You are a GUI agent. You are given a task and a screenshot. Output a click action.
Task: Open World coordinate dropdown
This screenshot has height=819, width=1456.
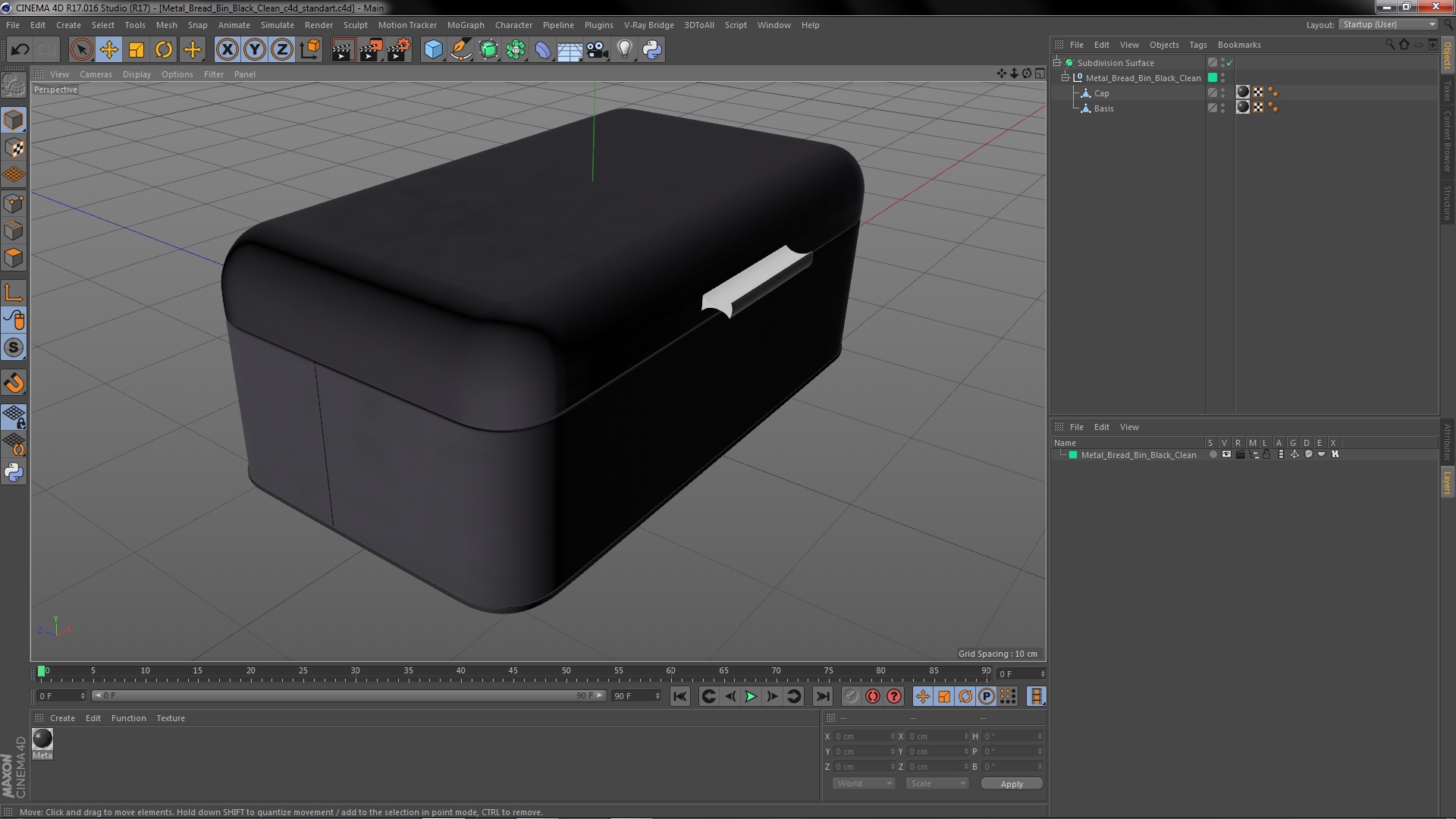(x=864, y=784)
